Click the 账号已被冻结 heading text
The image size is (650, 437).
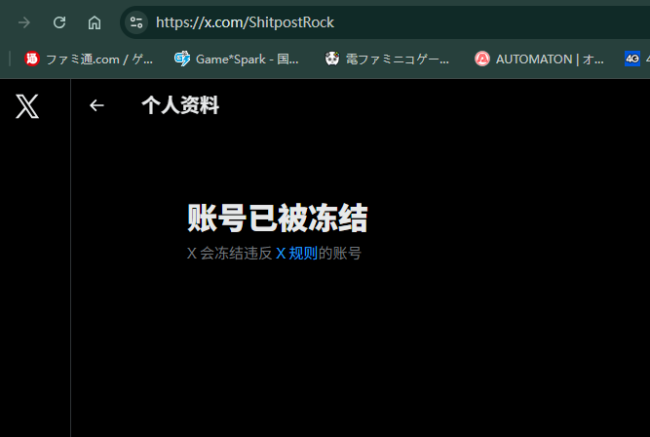click(277, 218)
